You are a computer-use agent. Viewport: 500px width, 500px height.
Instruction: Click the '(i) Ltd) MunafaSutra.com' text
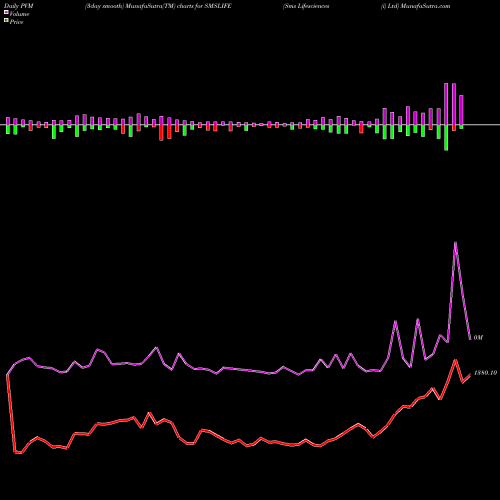[x=415, y=6]
